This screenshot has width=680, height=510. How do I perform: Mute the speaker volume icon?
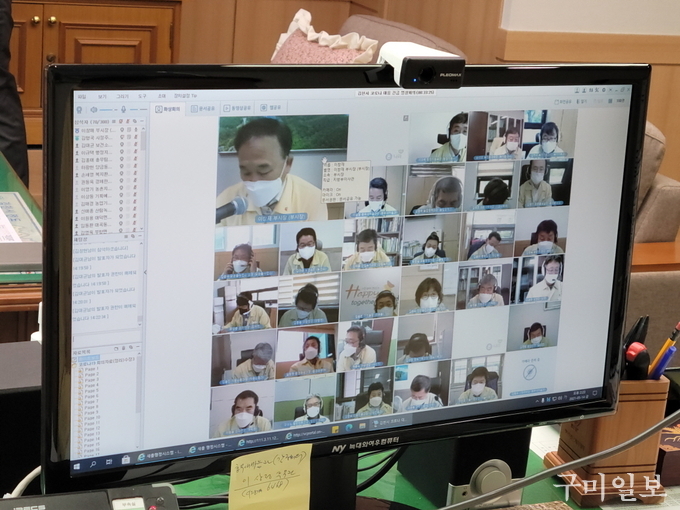click(x=94, y=110)
